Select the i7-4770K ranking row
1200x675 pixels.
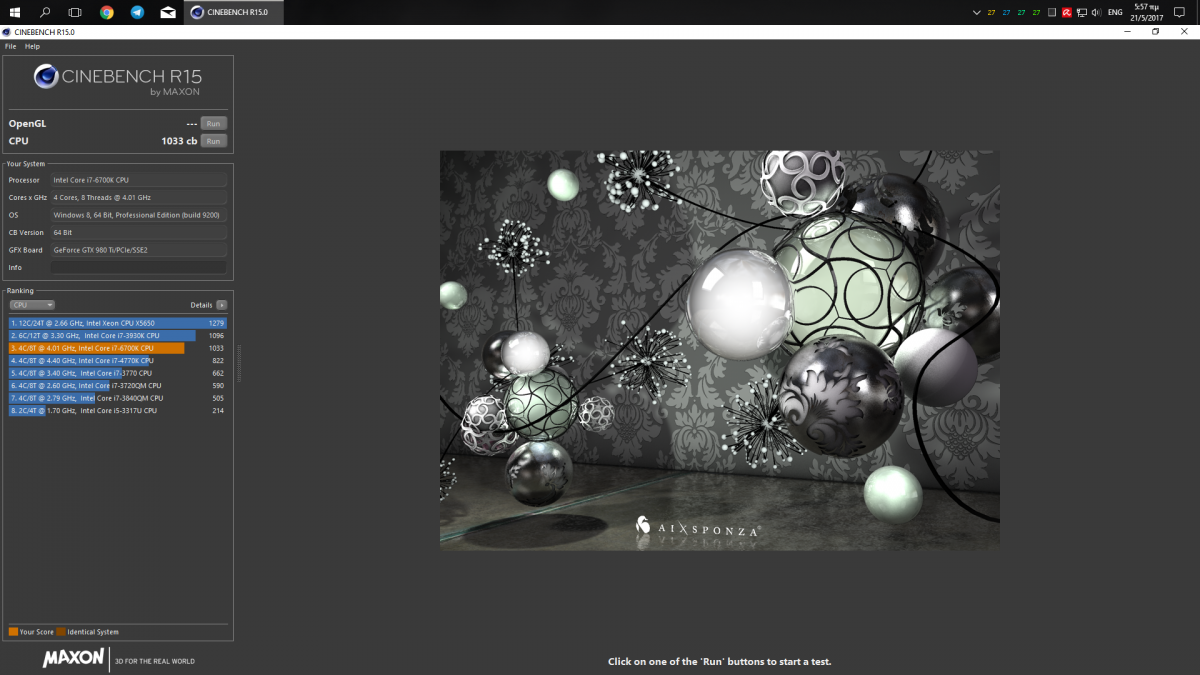click(x=118, y=361)
